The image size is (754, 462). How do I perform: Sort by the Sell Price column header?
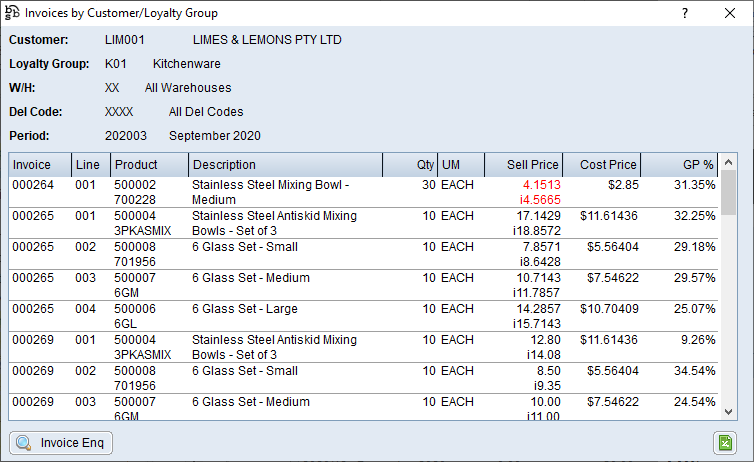pos(524,165)
